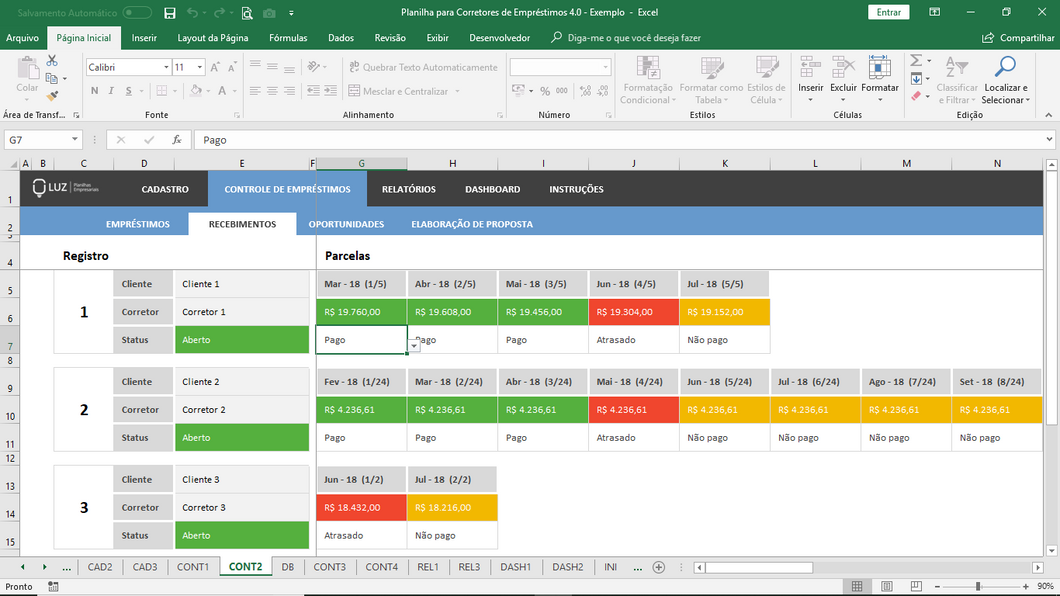The width and height of the screenshot is (1060, 596).
Task: Toggle right text alignment
Action: [x=289, y=91]
